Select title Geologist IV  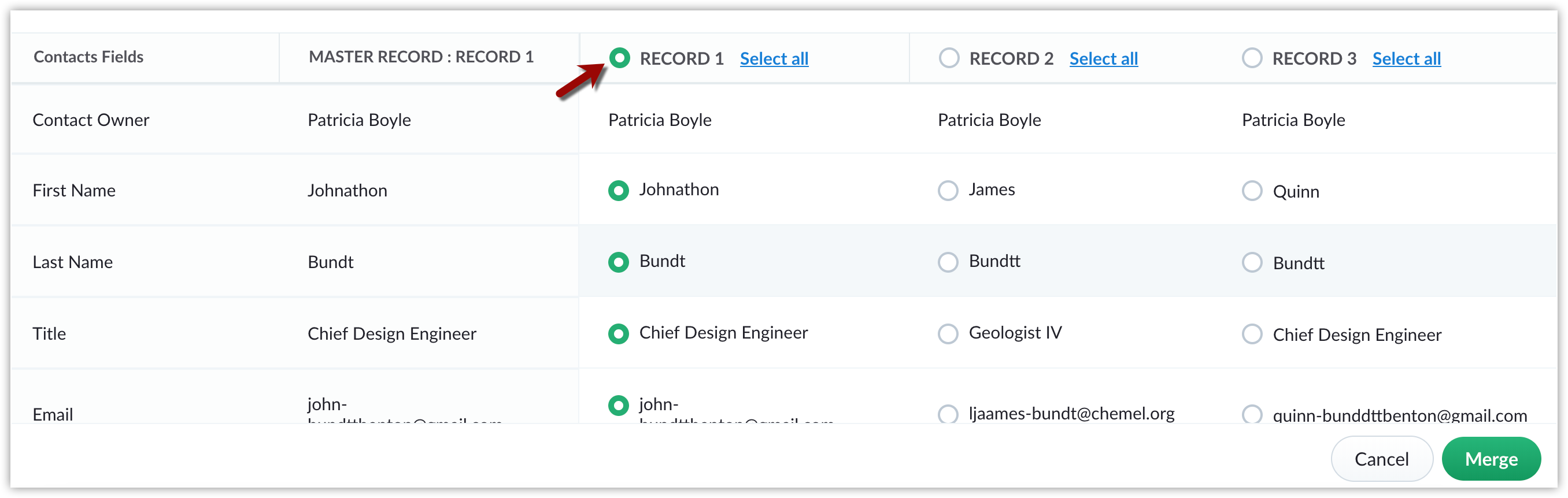tap(948, 334)
